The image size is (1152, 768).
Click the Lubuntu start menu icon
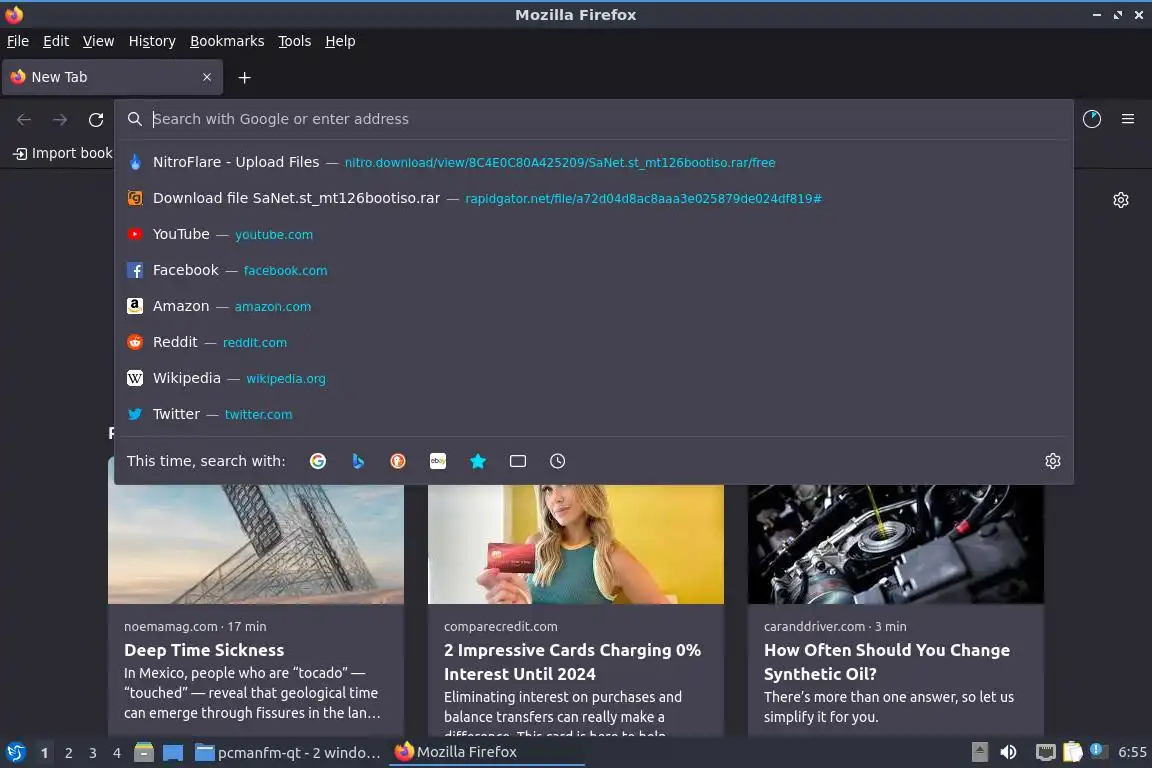(x=16, y=753)
